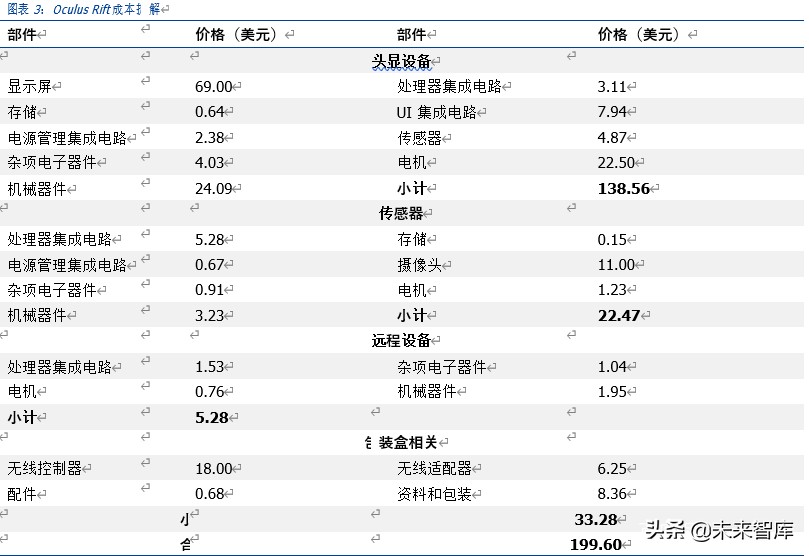Click the value '0.76'
The width and height of the screenshot is (809, 556).
click(209, 391)
